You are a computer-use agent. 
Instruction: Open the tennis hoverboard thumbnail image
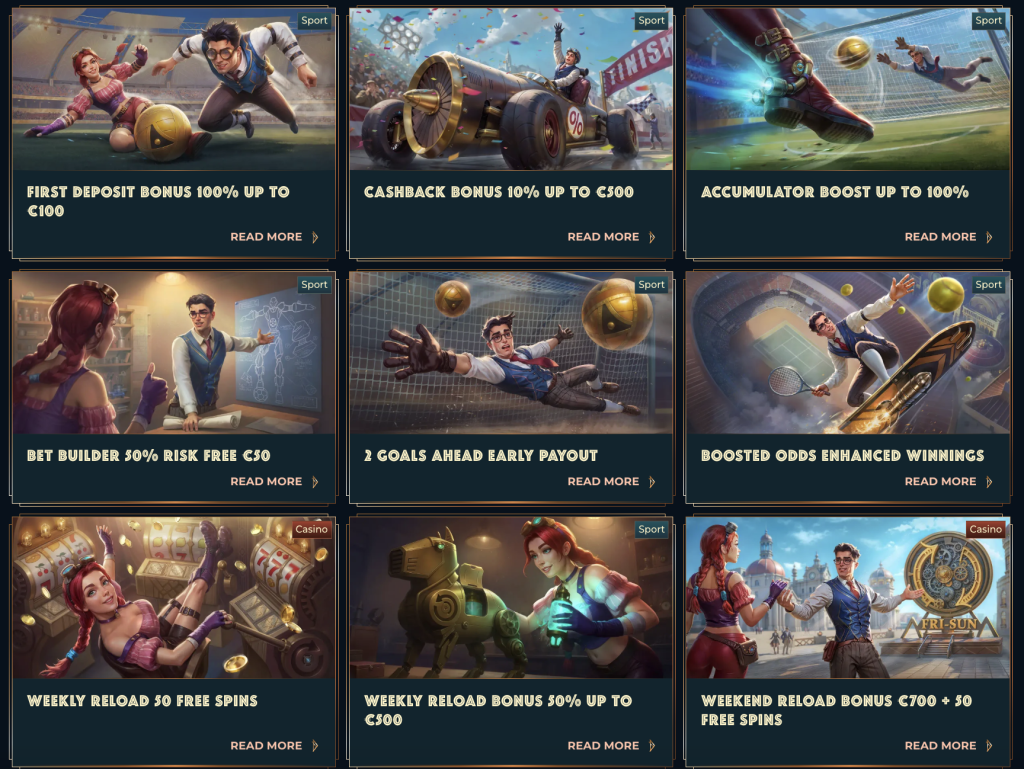(848, 353)
